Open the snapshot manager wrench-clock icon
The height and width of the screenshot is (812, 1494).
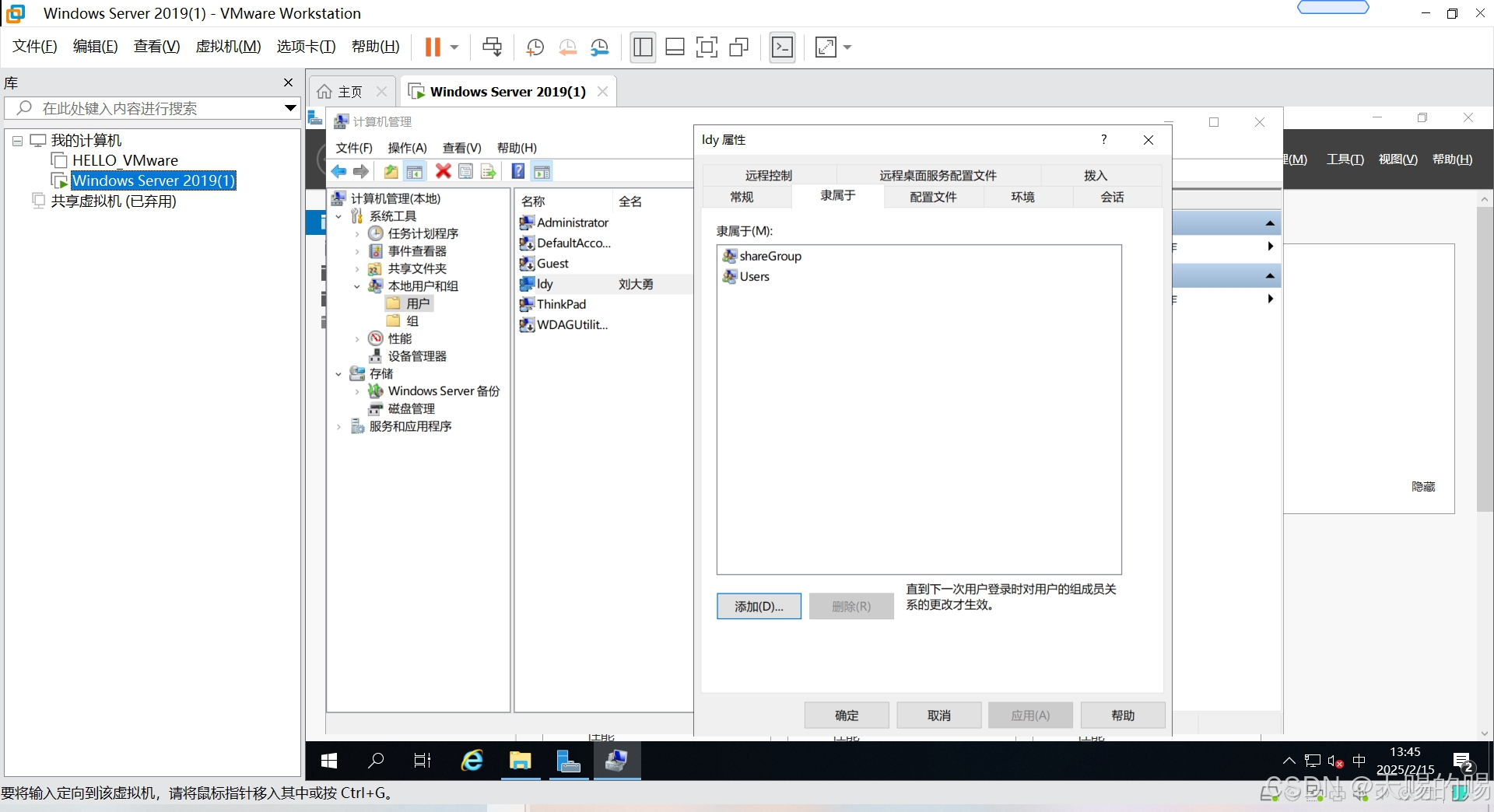[599, 47]
